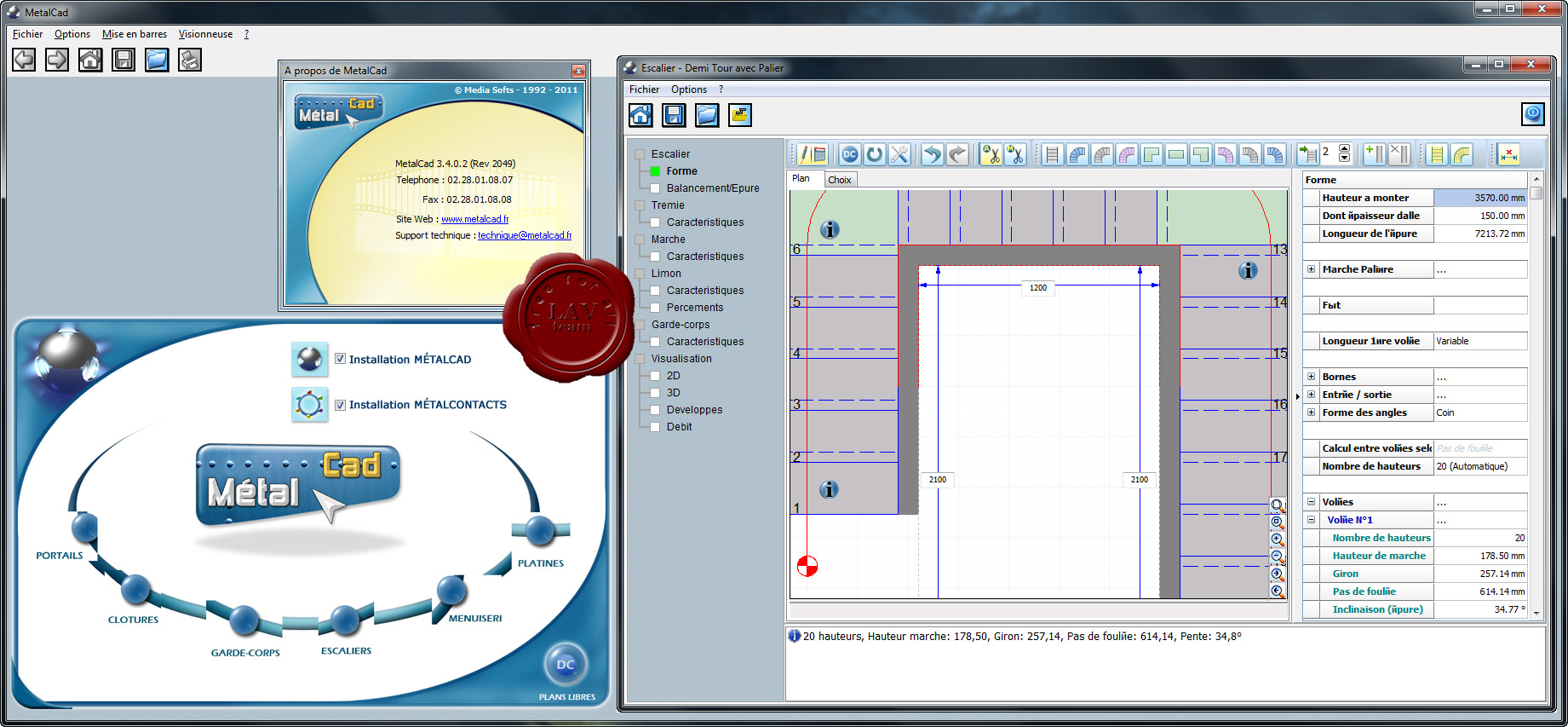Open the PORTAILS module button
Image resolution: width=1568 pixels, height=727 pixels.
(84, 528)
